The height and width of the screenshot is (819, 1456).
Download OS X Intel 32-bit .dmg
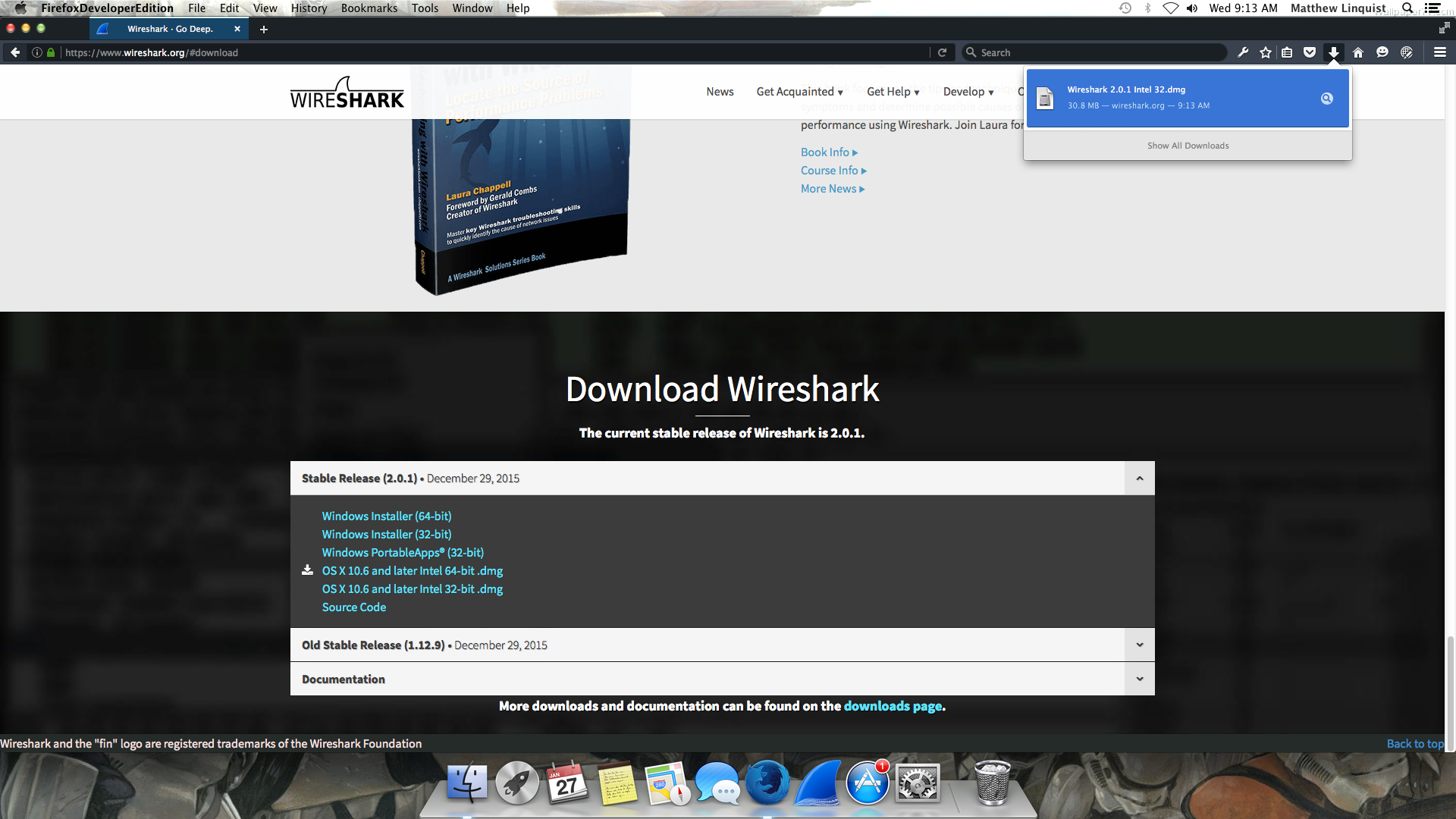412,589
